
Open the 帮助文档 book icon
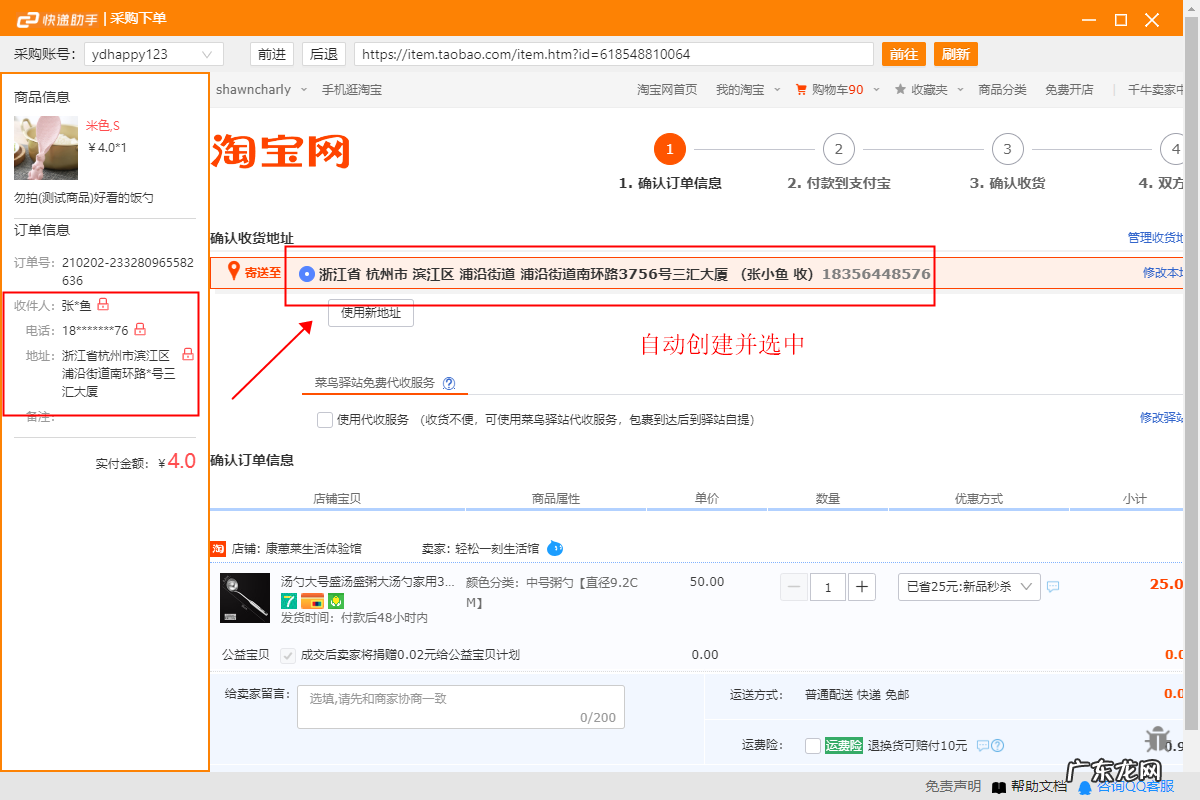tap(999, 787)
